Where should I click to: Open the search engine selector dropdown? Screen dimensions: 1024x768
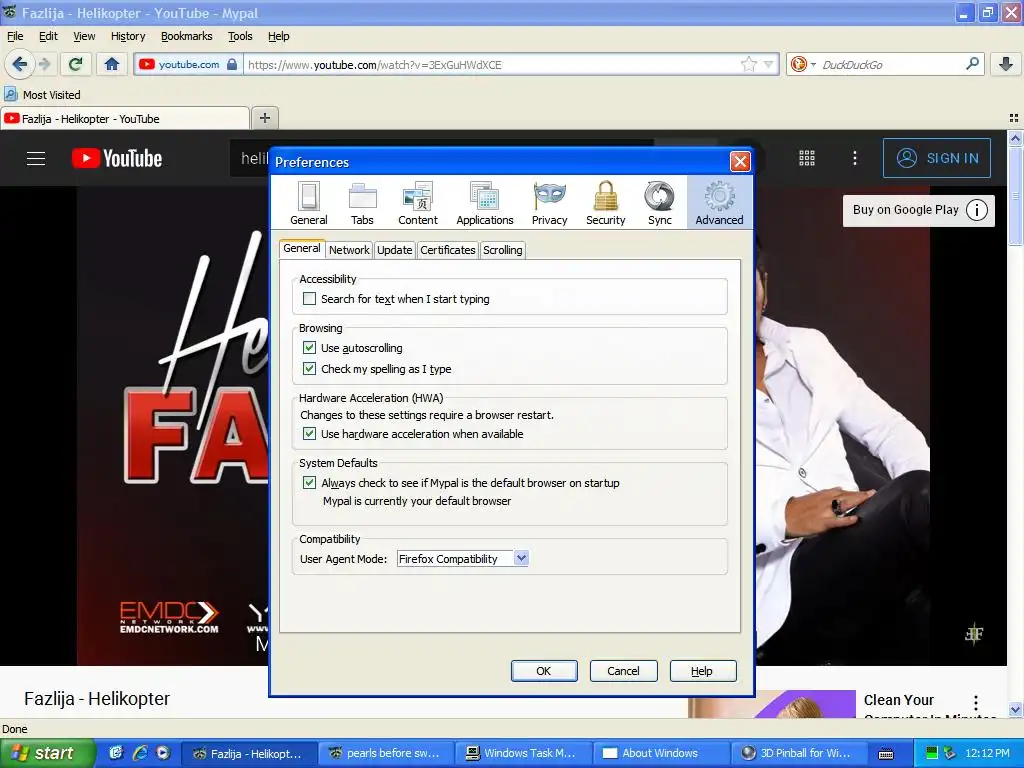coord(803,64)
